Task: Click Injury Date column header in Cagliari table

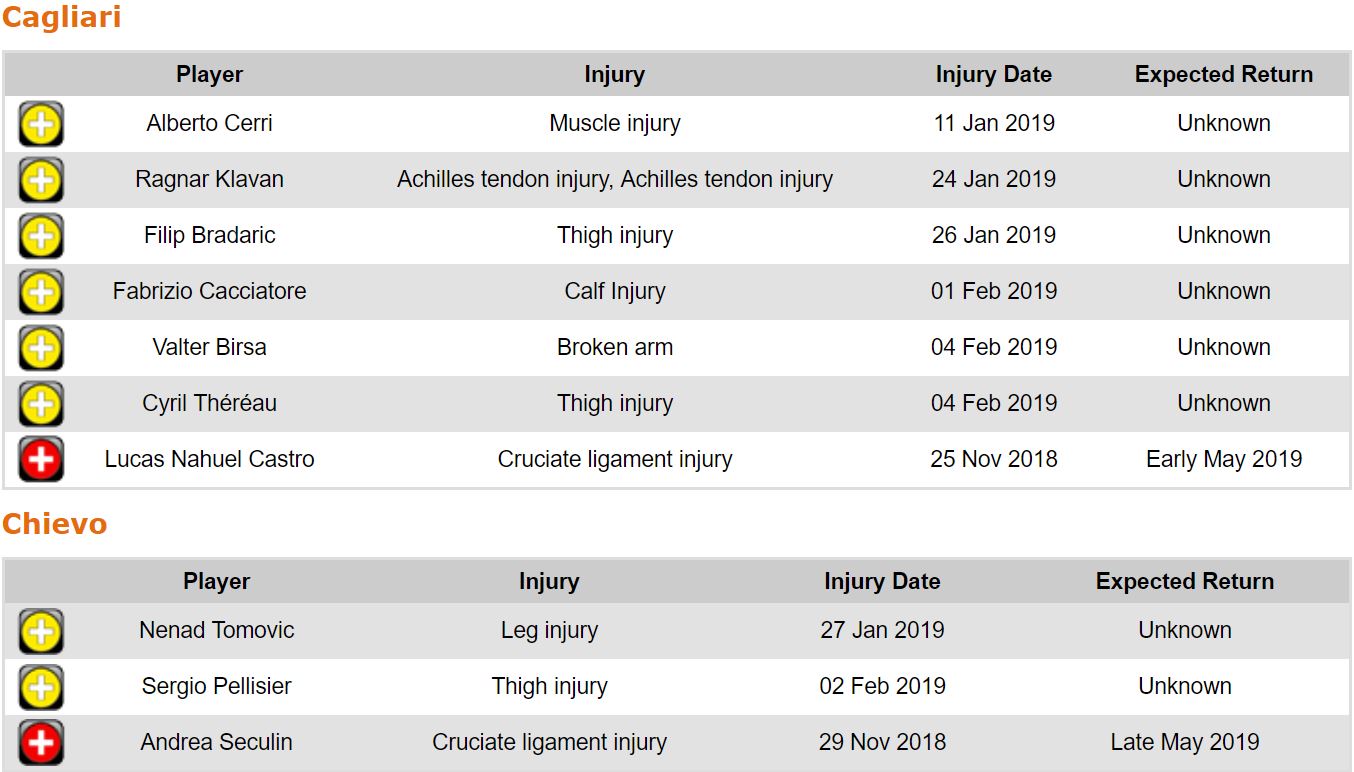Action: pos(993,75)
